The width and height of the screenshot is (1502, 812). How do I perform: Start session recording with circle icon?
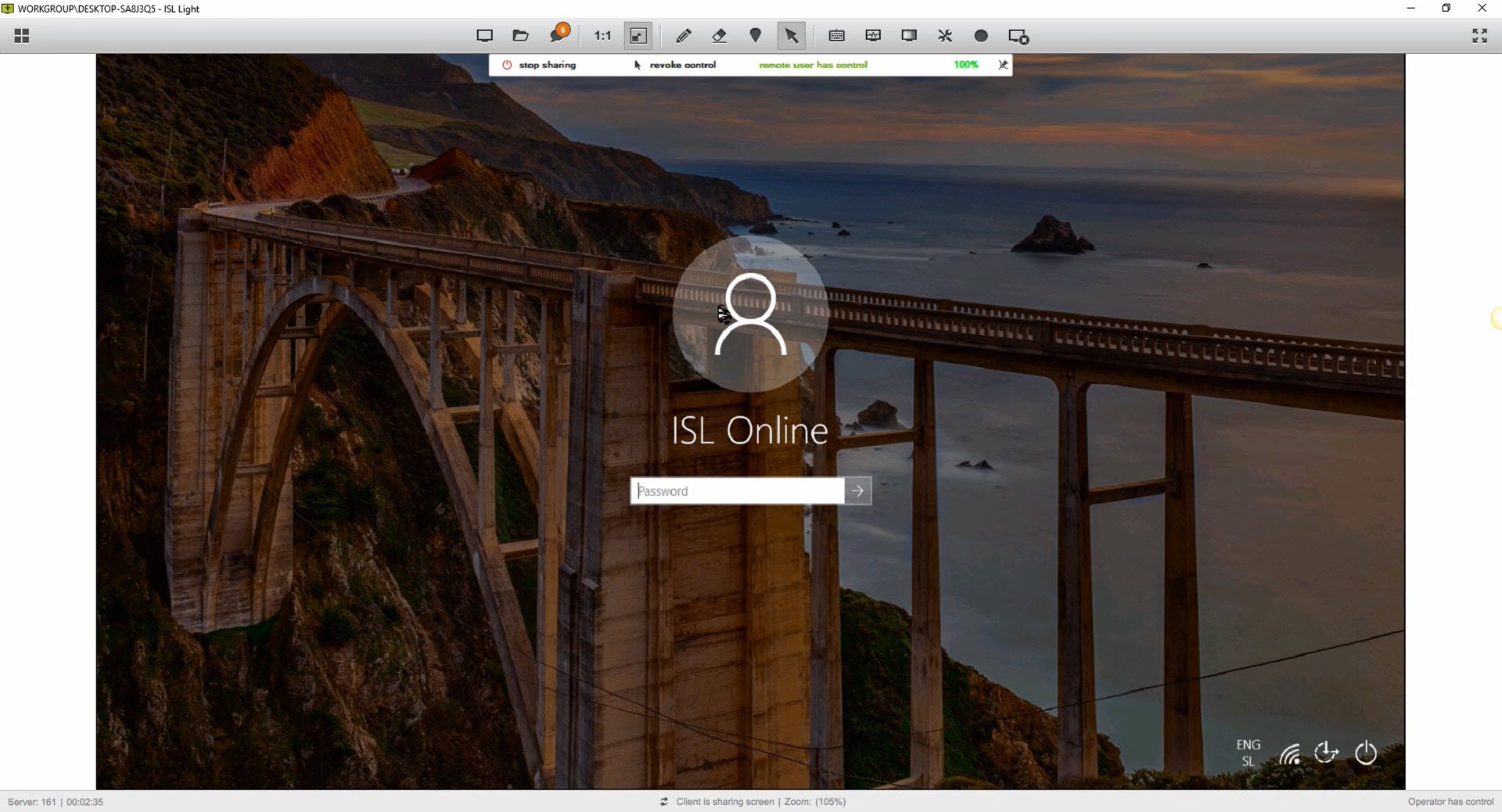tap(981, 35)
